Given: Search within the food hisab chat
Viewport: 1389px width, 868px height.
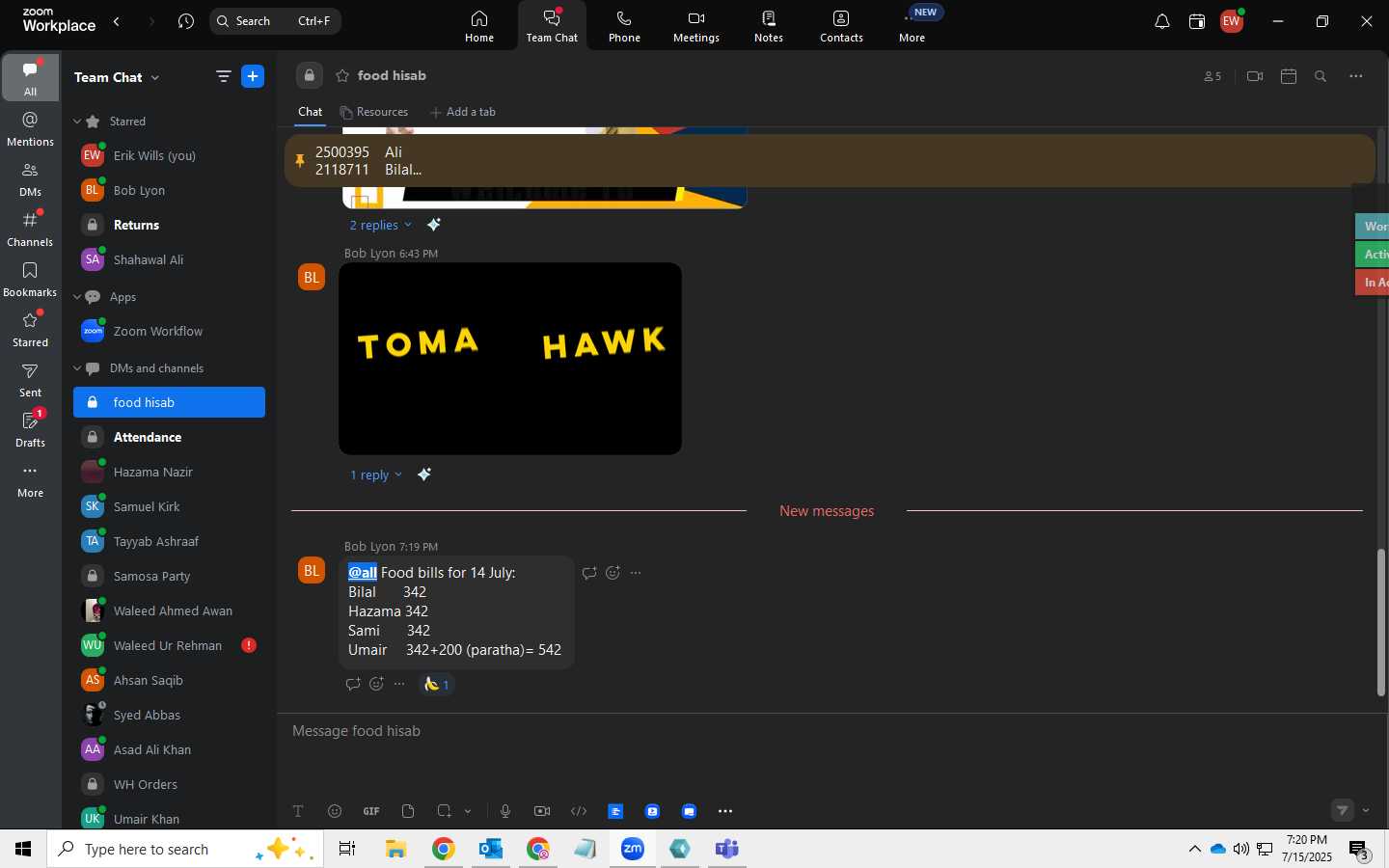Looking at the screenshot, I should [x=1321, y=76].
